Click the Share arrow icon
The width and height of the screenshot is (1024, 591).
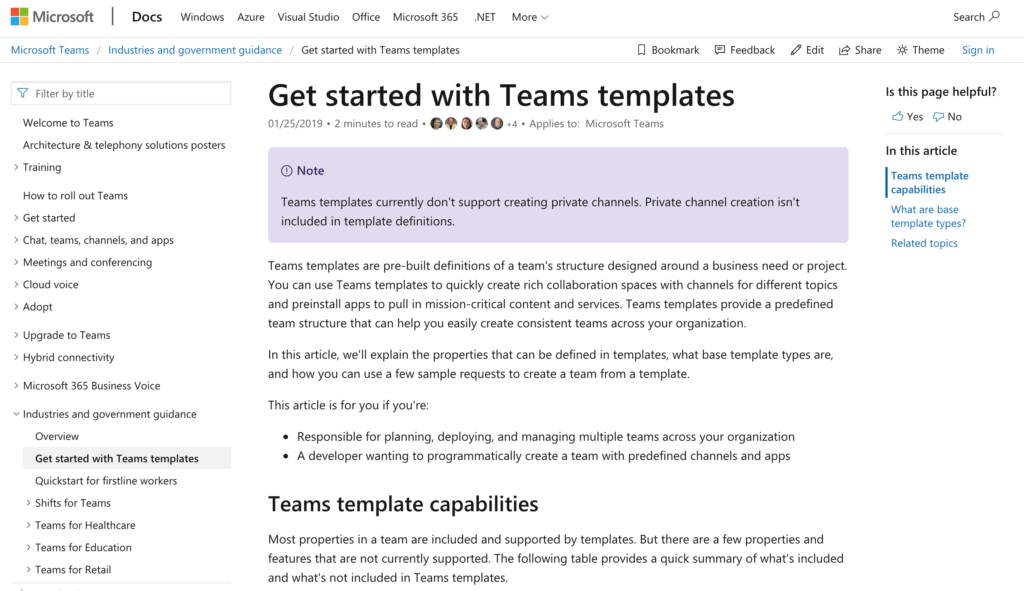(x=844, y=50)
